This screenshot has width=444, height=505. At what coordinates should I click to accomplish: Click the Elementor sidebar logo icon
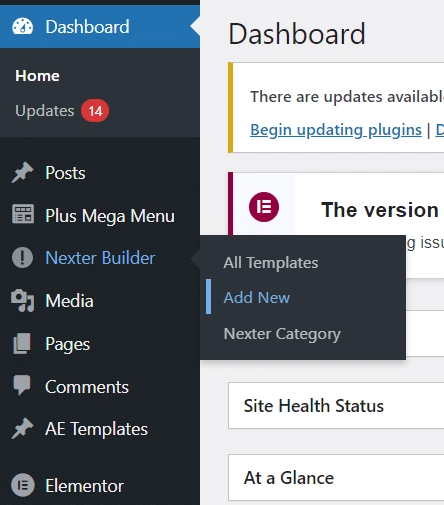coord(23,485)
